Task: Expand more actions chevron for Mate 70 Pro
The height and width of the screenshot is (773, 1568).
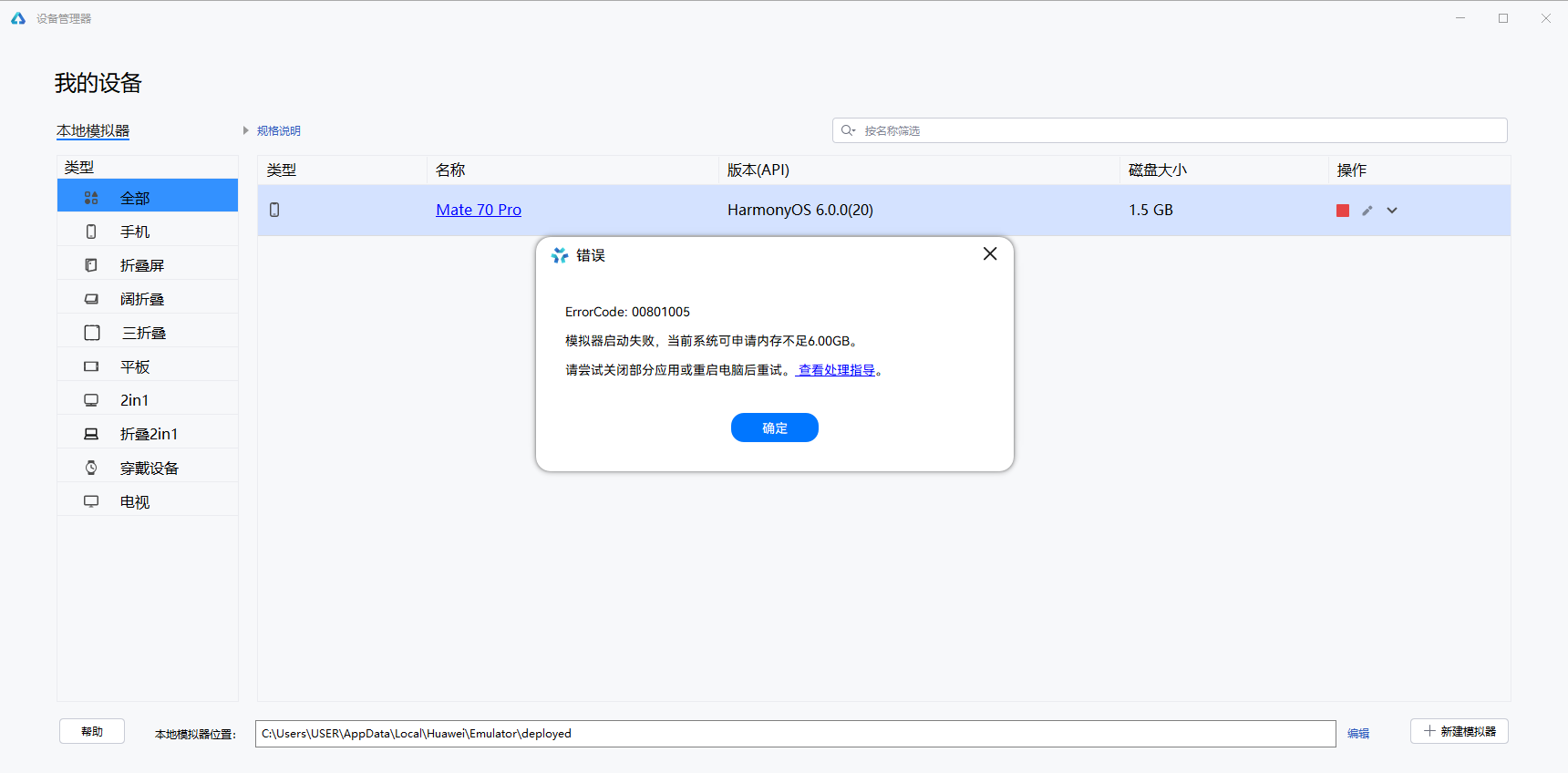Action: tap(1392, 211)
